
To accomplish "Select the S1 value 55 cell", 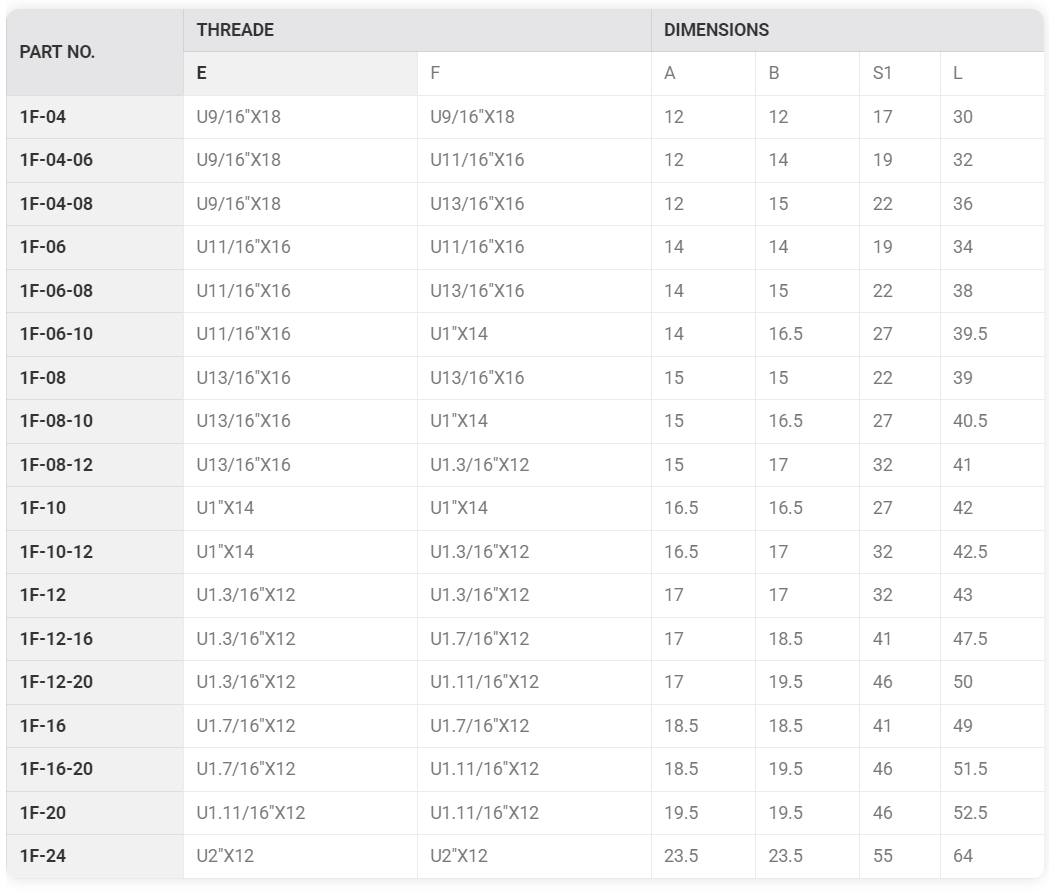I will (899, 856).
